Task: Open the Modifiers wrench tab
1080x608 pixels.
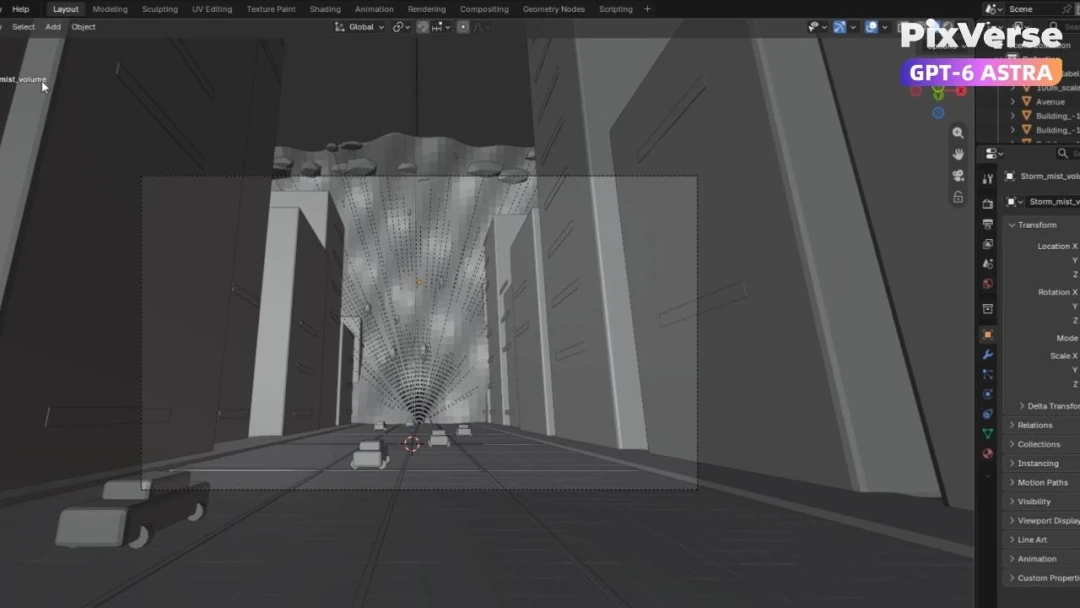Action: pos(988,355)
